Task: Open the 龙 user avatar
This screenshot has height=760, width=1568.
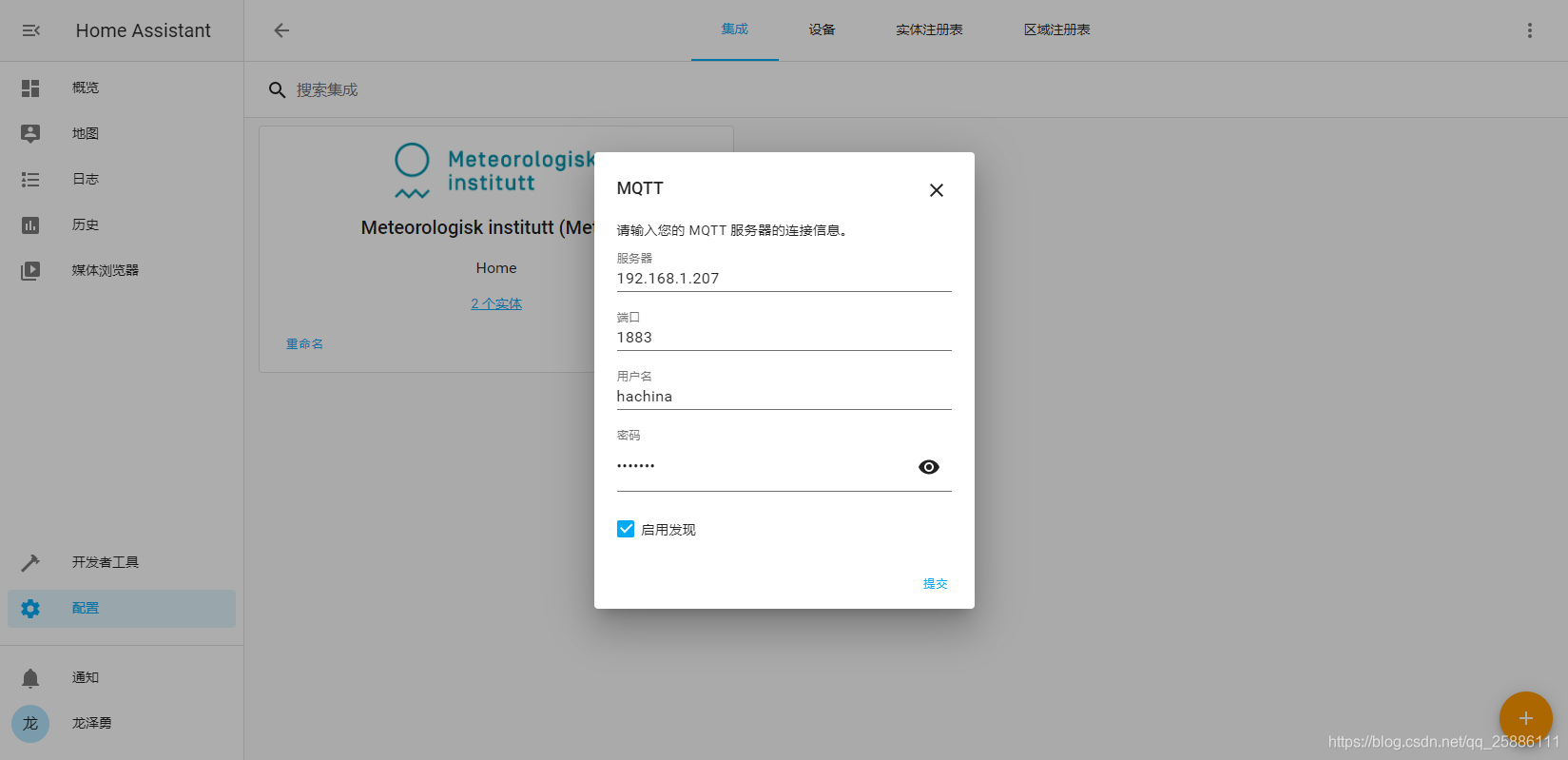Action: (x=30, y=724)
